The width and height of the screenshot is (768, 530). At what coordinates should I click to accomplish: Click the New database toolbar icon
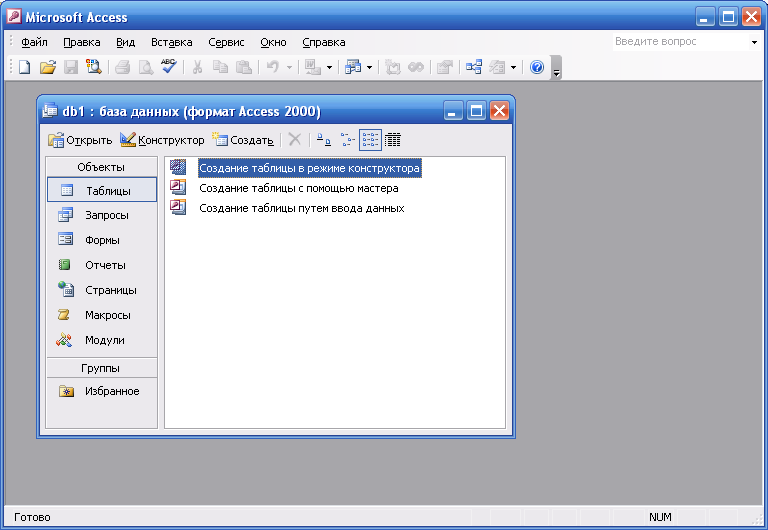click(x=24, y=67)
